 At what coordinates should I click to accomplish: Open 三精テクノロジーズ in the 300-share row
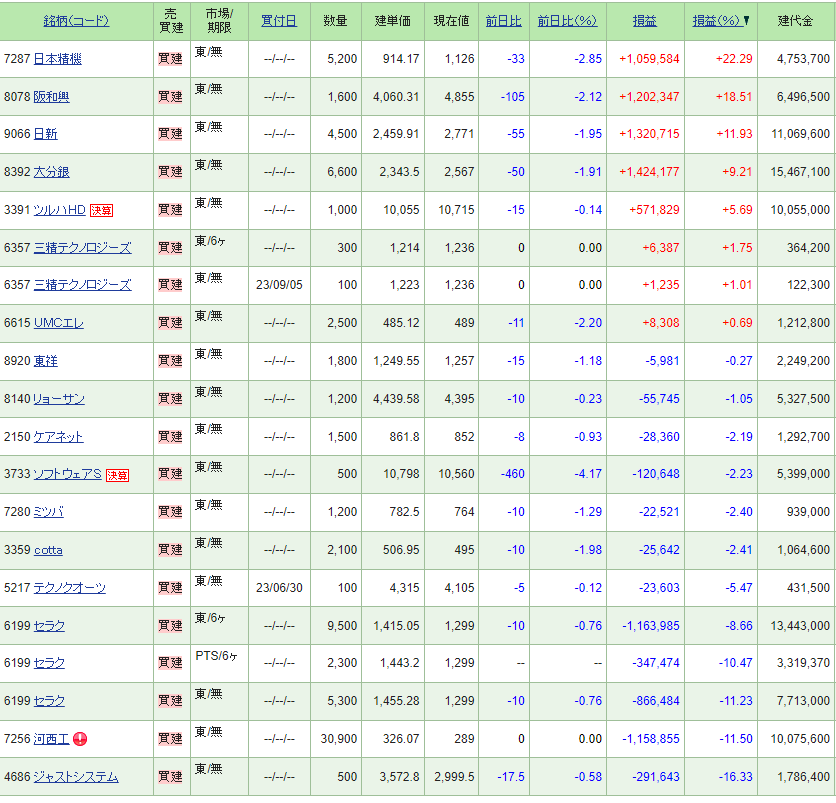pos(83,248)
